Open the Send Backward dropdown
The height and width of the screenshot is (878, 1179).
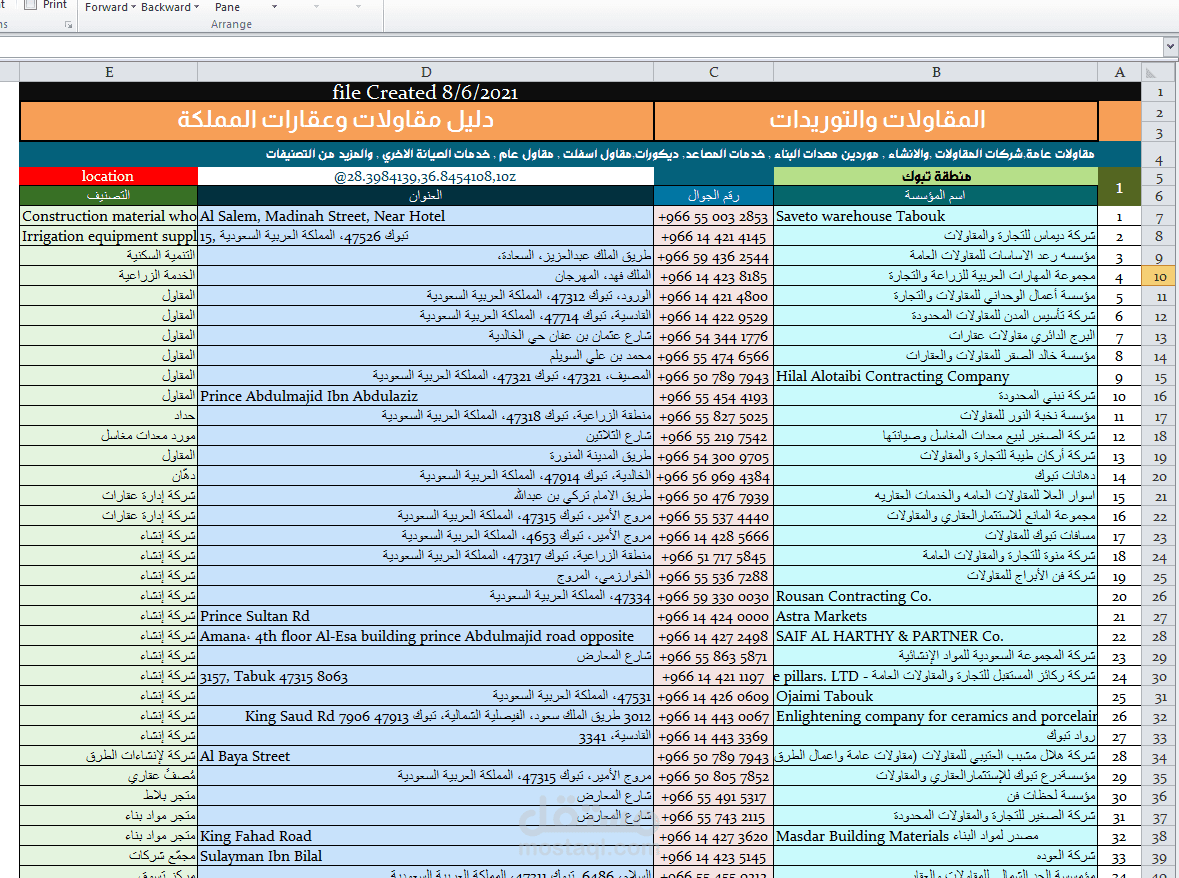click(x=170, y=7)
